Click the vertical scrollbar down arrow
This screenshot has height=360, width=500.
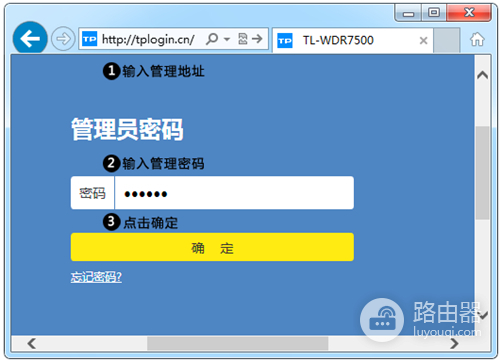pos(483,315)
